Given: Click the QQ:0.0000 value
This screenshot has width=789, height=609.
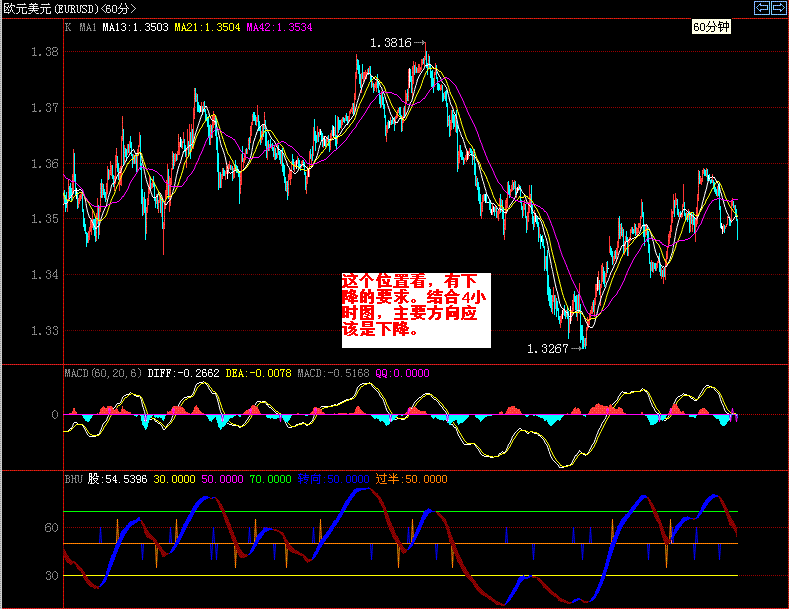Looking at the screenshot, I should [403, 373].
